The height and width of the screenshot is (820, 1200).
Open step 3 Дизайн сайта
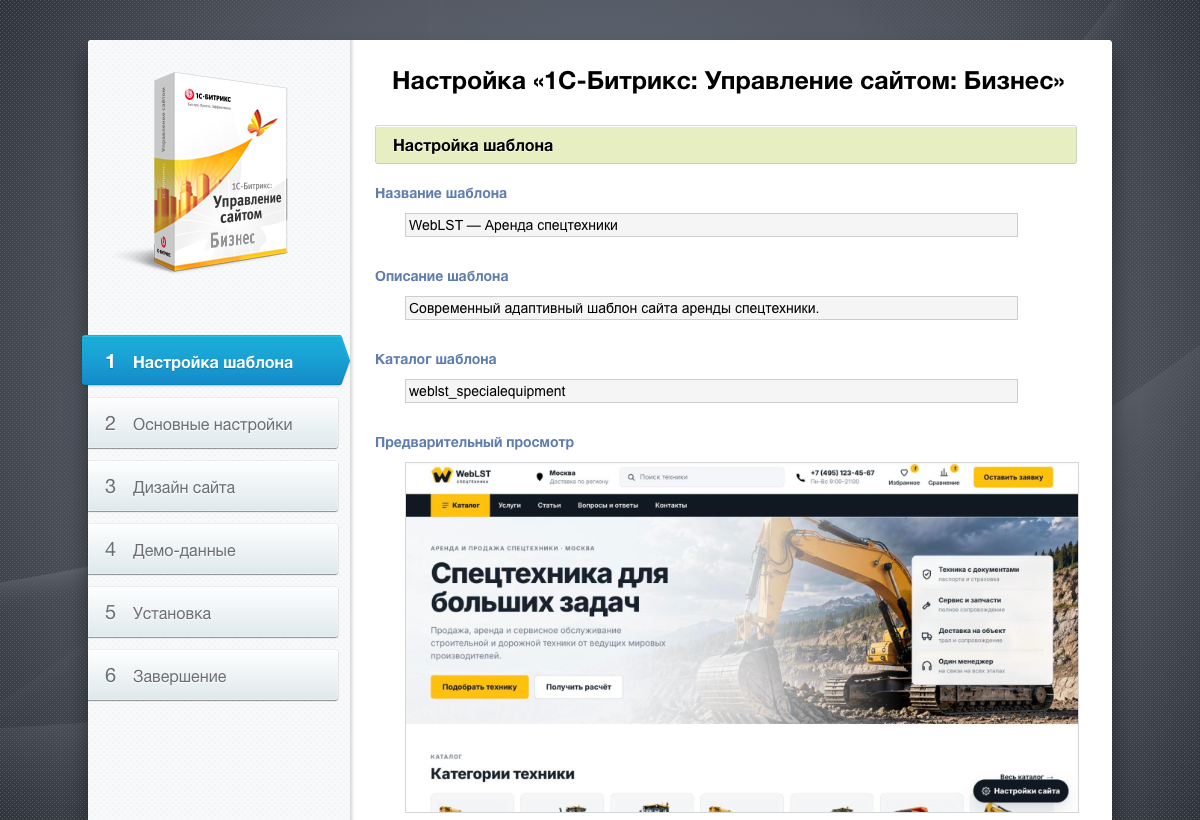[x=213, y=487]
